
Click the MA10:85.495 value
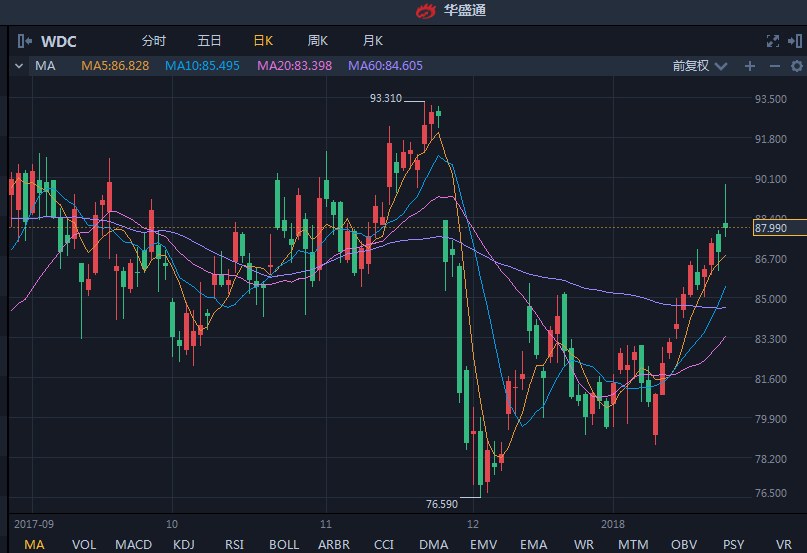coord(202,66)
